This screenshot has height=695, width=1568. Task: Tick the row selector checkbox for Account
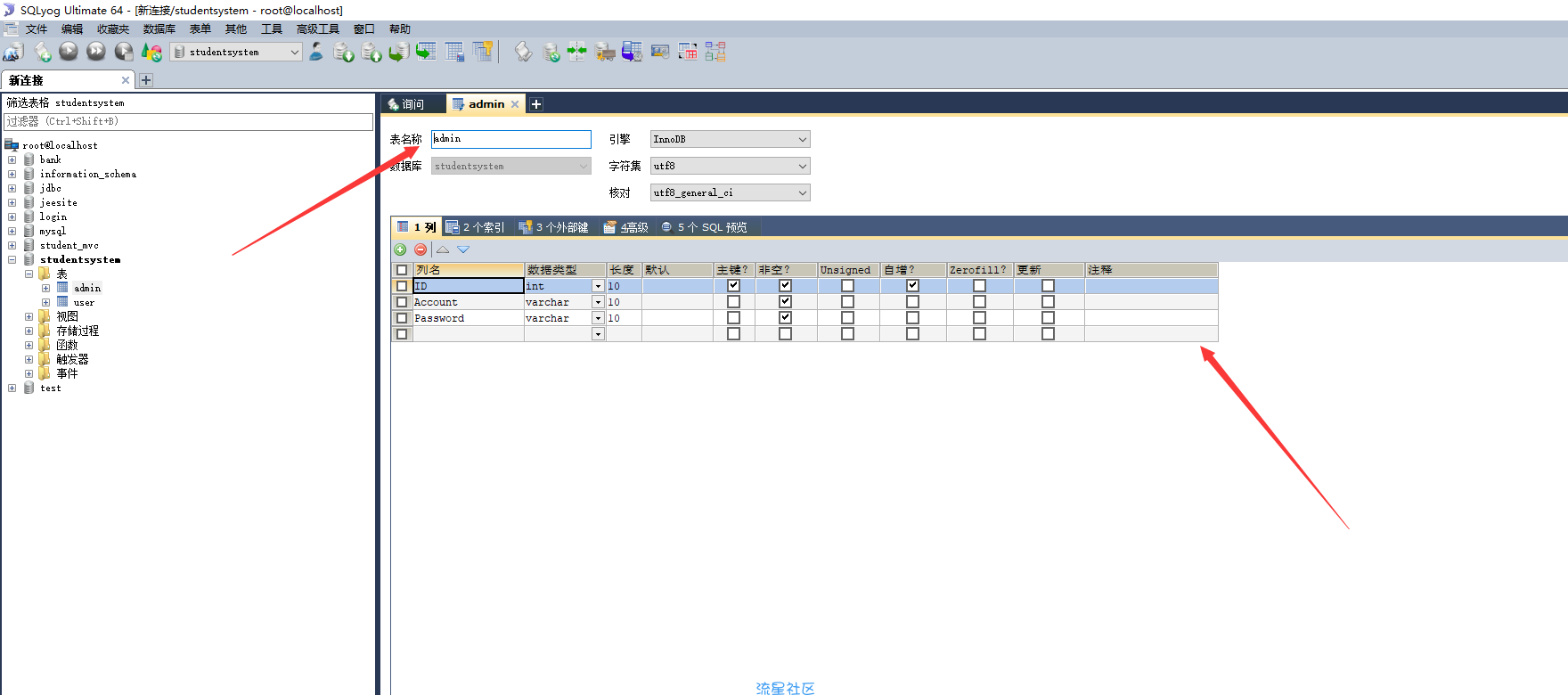(x=402, y=302)
